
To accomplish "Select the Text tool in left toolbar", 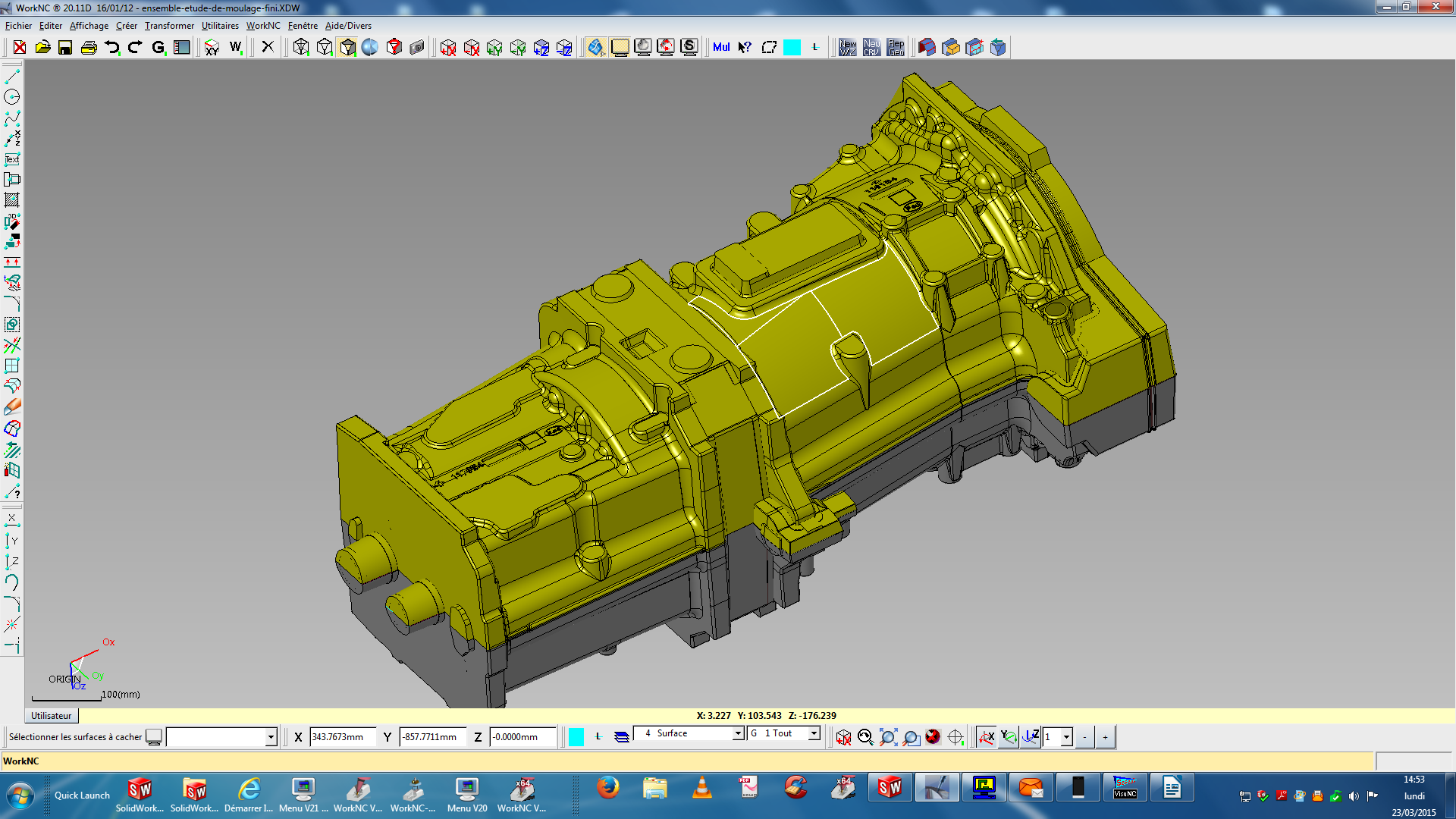I will coord(12,159).
